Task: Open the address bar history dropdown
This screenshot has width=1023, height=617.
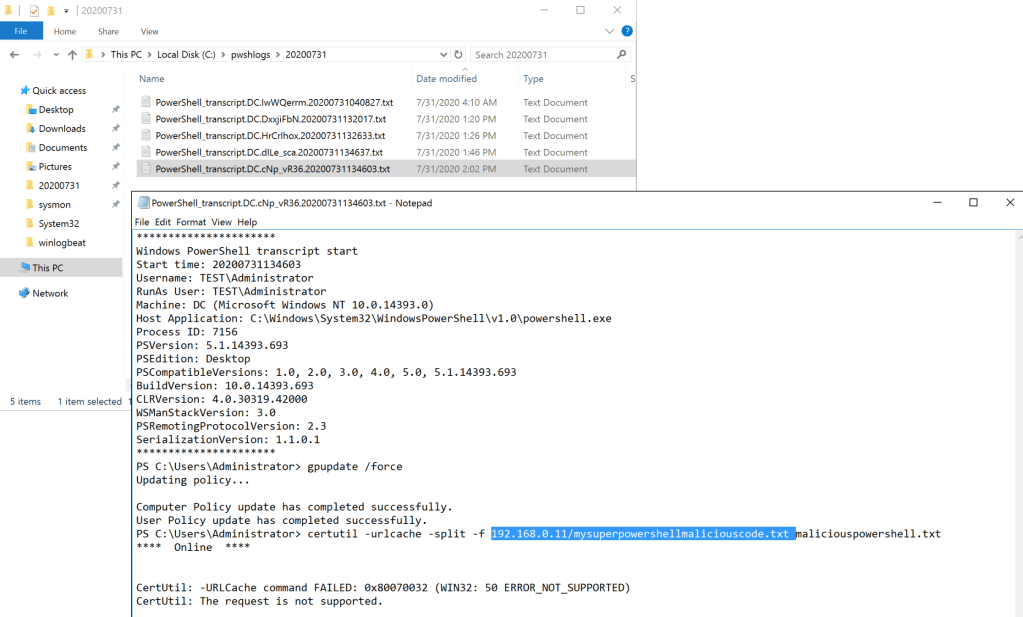Action: pyautogui.click(x=443, y=55)
